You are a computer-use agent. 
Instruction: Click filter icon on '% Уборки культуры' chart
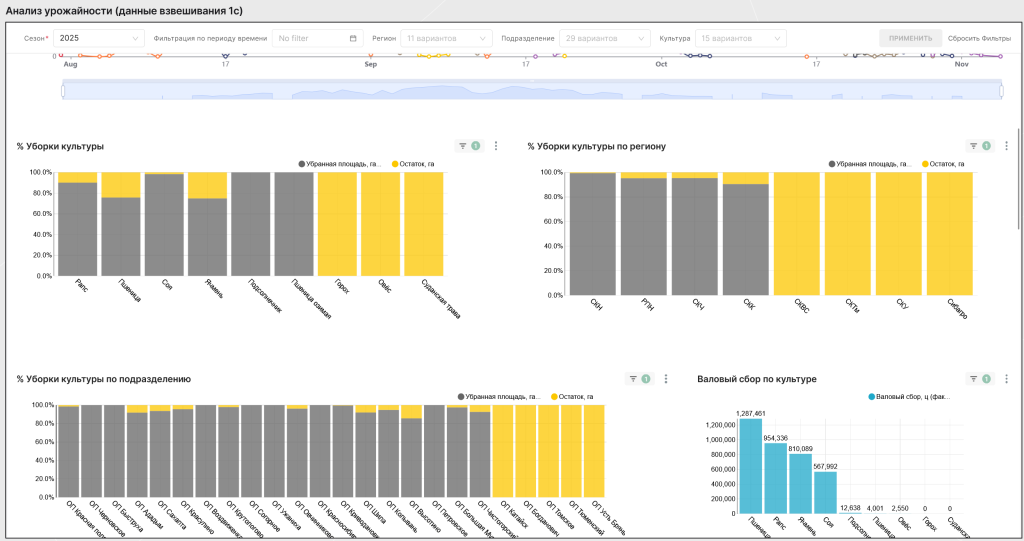pyautogui.click(x=463, y=146)
